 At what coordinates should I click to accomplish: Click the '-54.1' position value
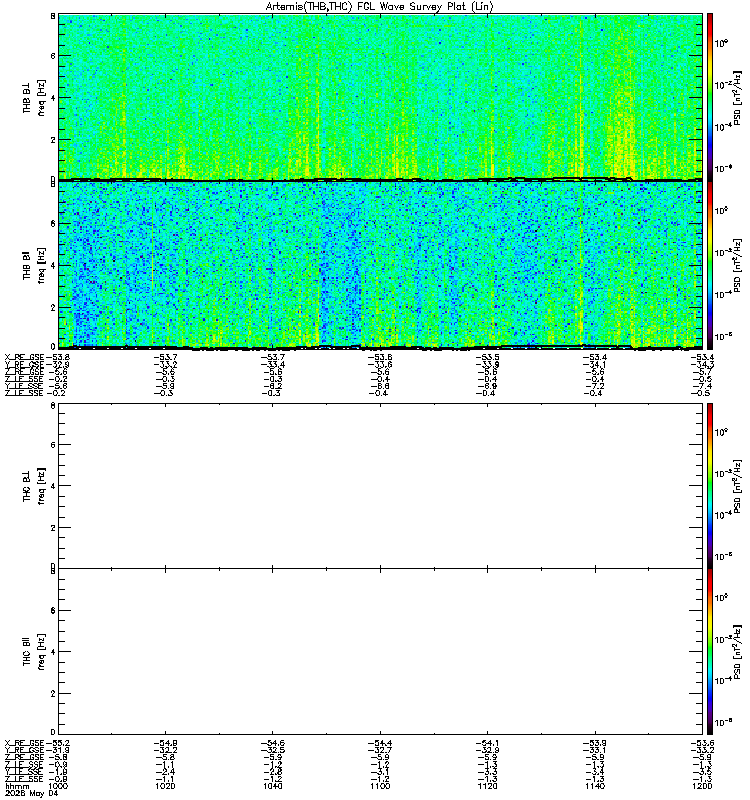tap(488, 743)
